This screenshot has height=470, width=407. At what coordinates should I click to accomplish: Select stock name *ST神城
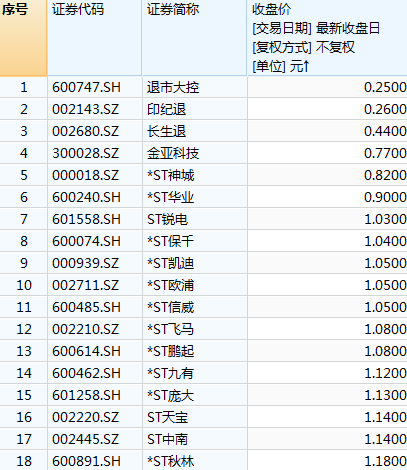point(170,175)
